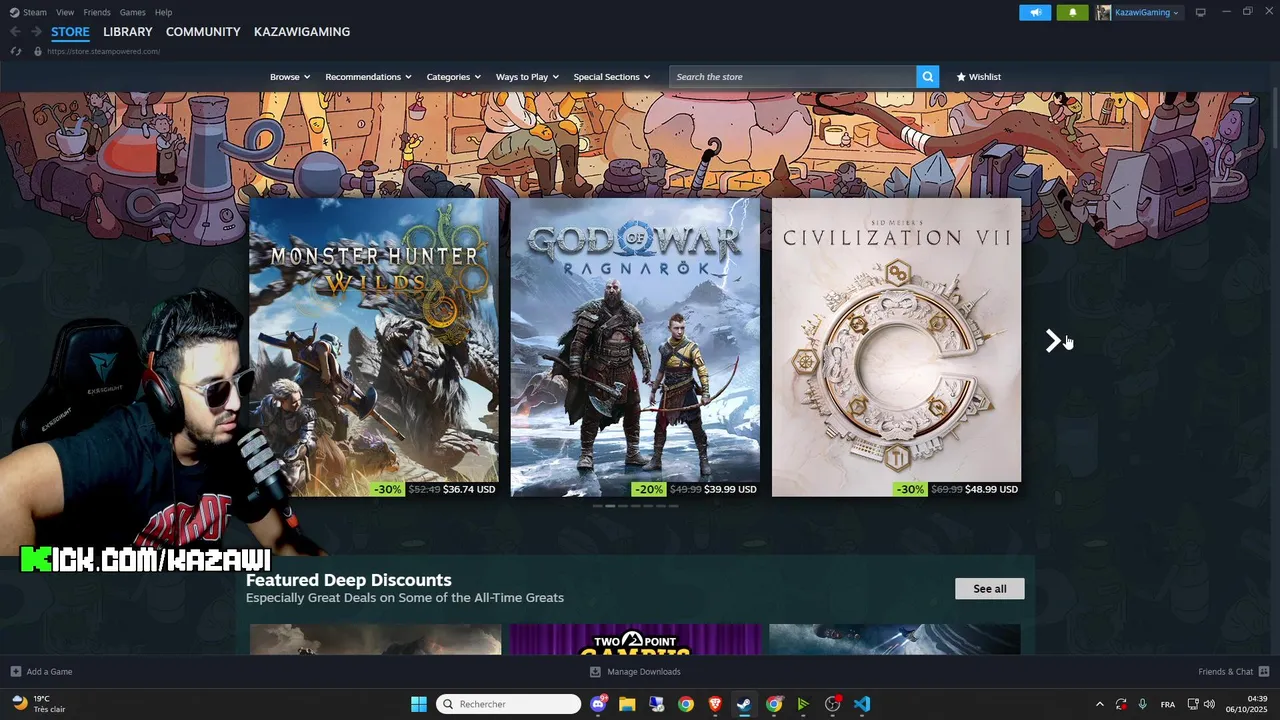This screenshot has height=720, width=1280.
Task: Click Manage Downloads label
Action: click(x=644, y=672)
